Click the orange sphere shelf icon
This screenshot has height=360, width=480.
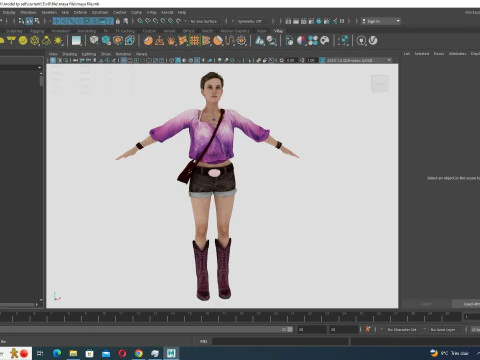coord(148,41)
